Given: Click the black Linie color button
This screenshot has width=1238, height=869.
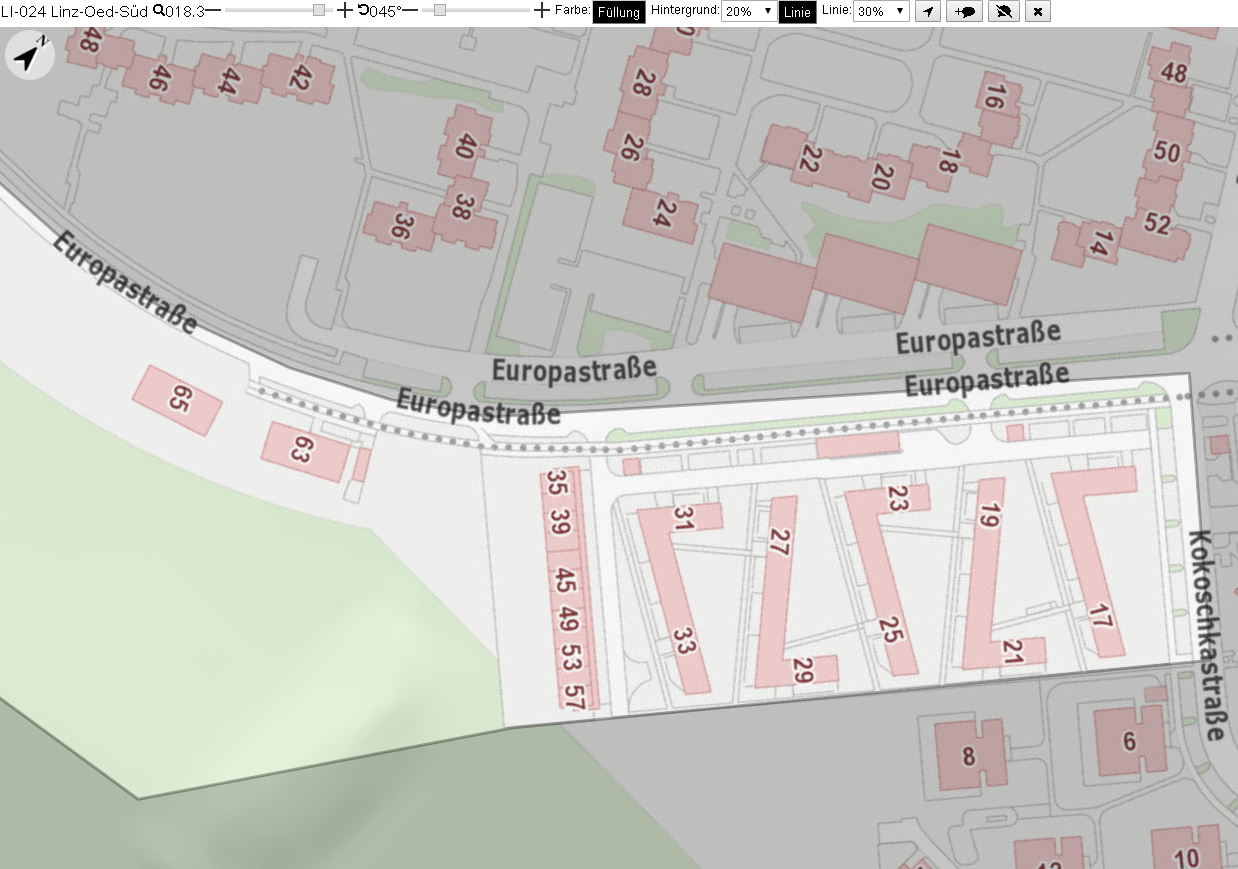Looking at the screenshot, I should pyautogui.click(x=797, y=12).
